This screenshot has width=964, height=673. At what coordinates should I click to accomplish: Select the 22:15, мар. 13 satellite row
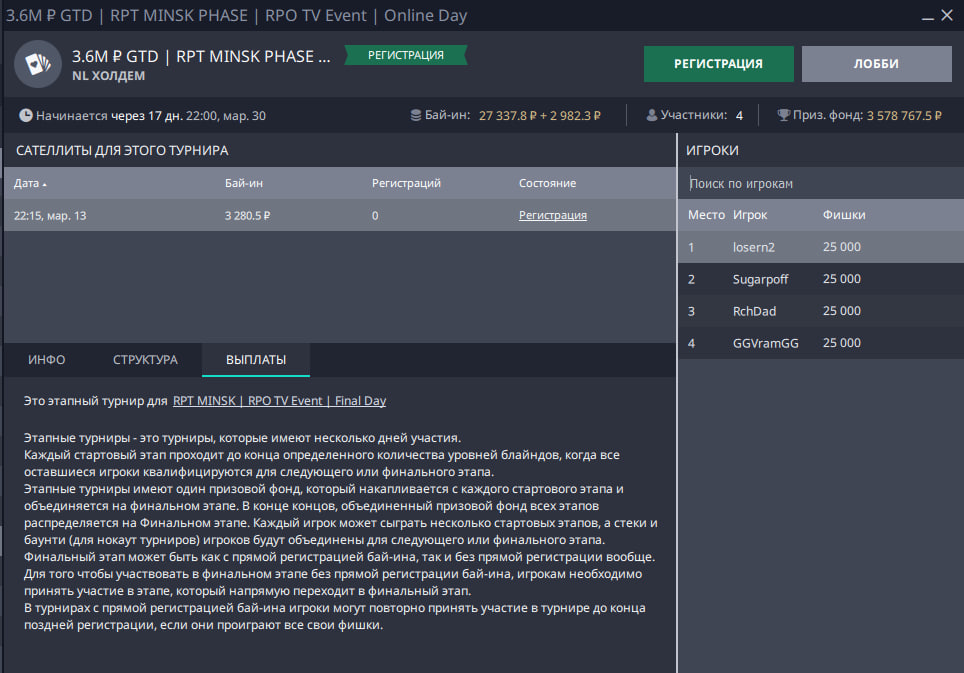(200, 215)
